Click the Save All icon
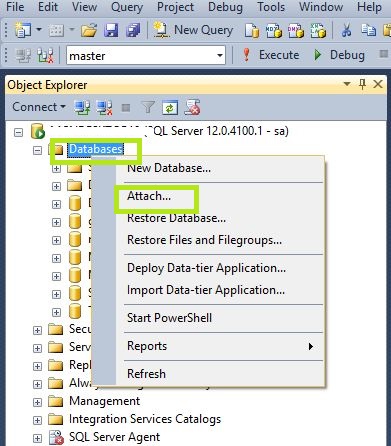391x446 pixels. coord(133,31)
